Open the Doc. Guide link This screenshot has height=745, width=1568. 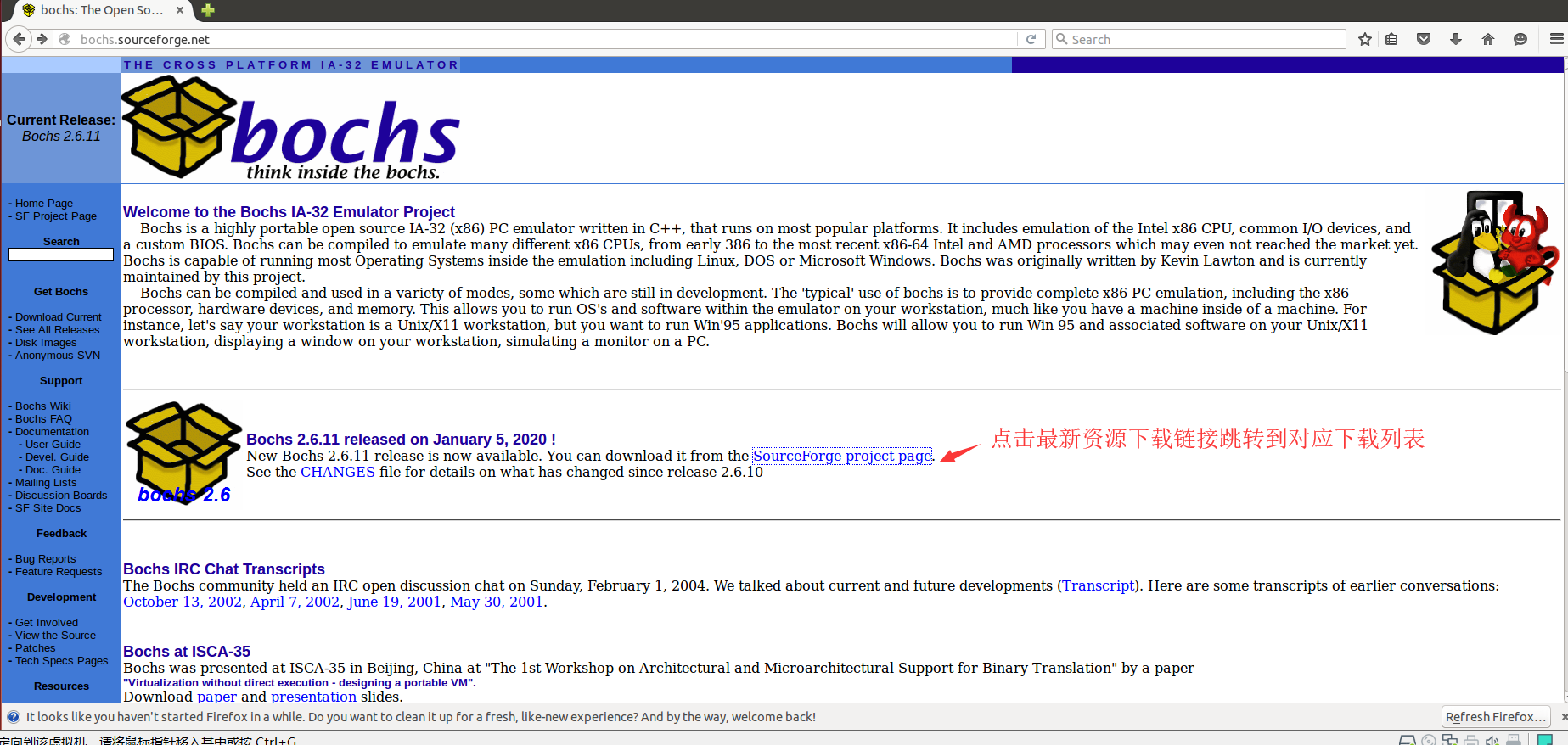point(53,470)
